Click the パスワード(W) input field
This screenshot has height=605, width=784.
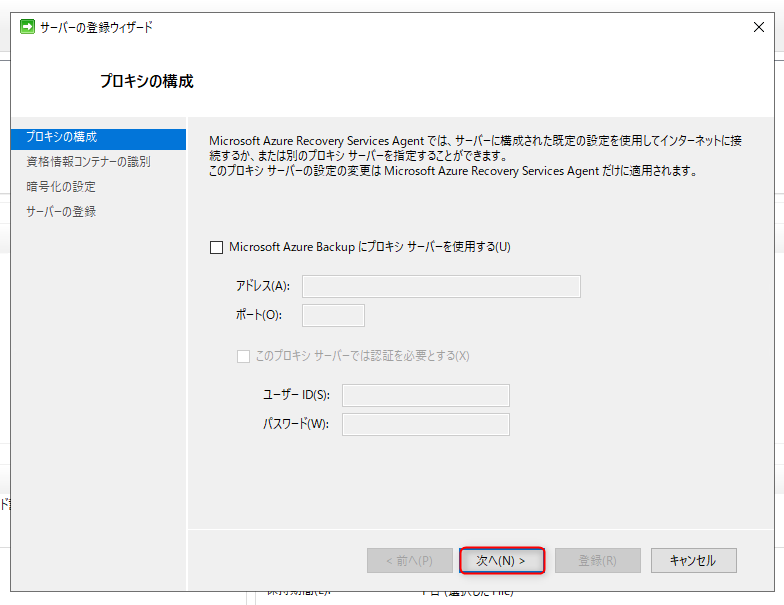[426, 424]
